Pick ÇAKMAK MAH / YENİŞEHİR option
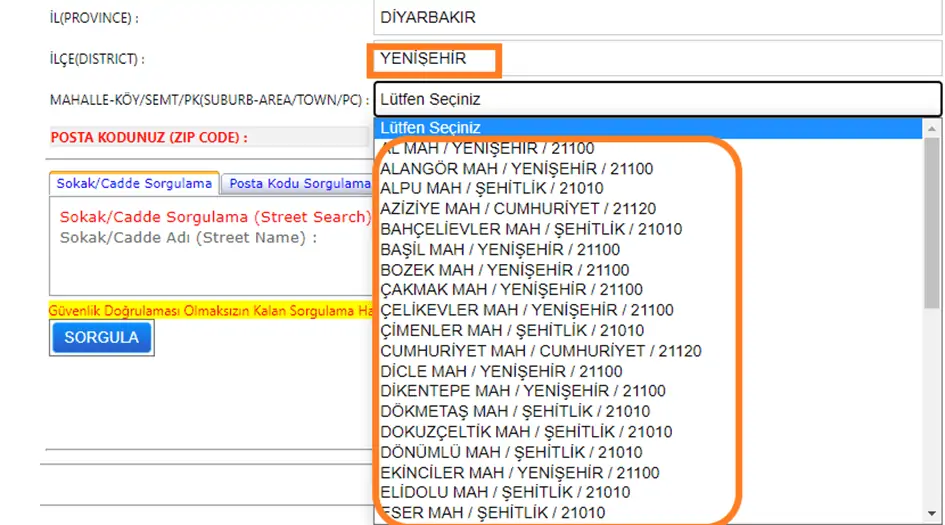This screenshot has width=945, height=525. (511, 290)
